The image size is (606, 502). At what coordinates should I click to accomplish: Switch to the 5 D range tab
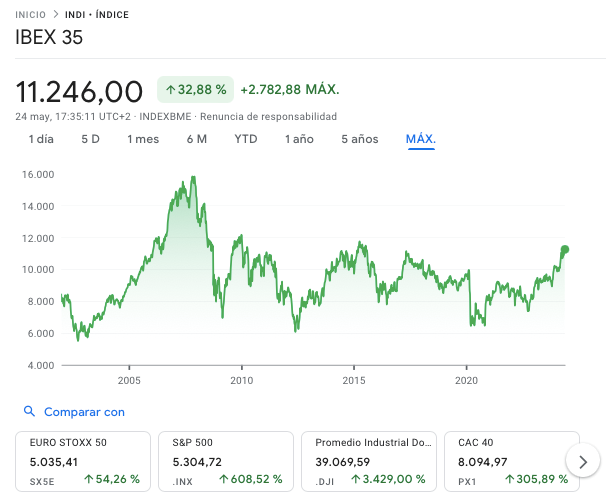pos(90,139)
